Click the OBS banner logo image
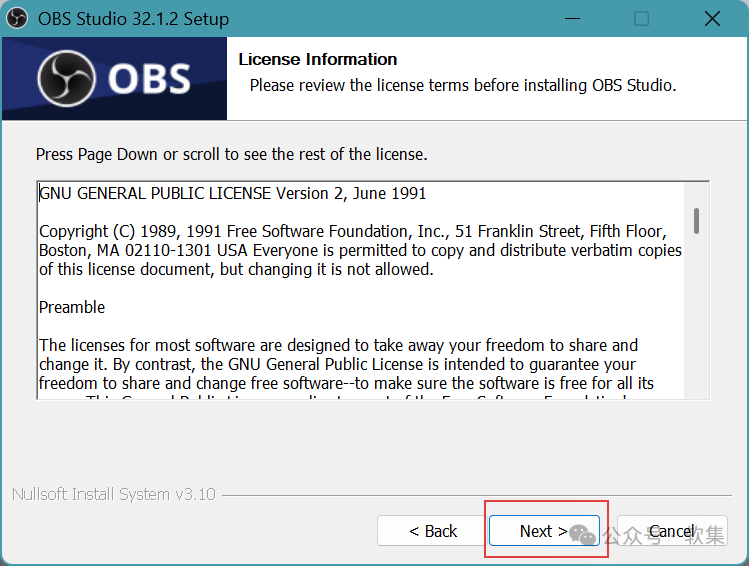749x566 pixels. 115,79
